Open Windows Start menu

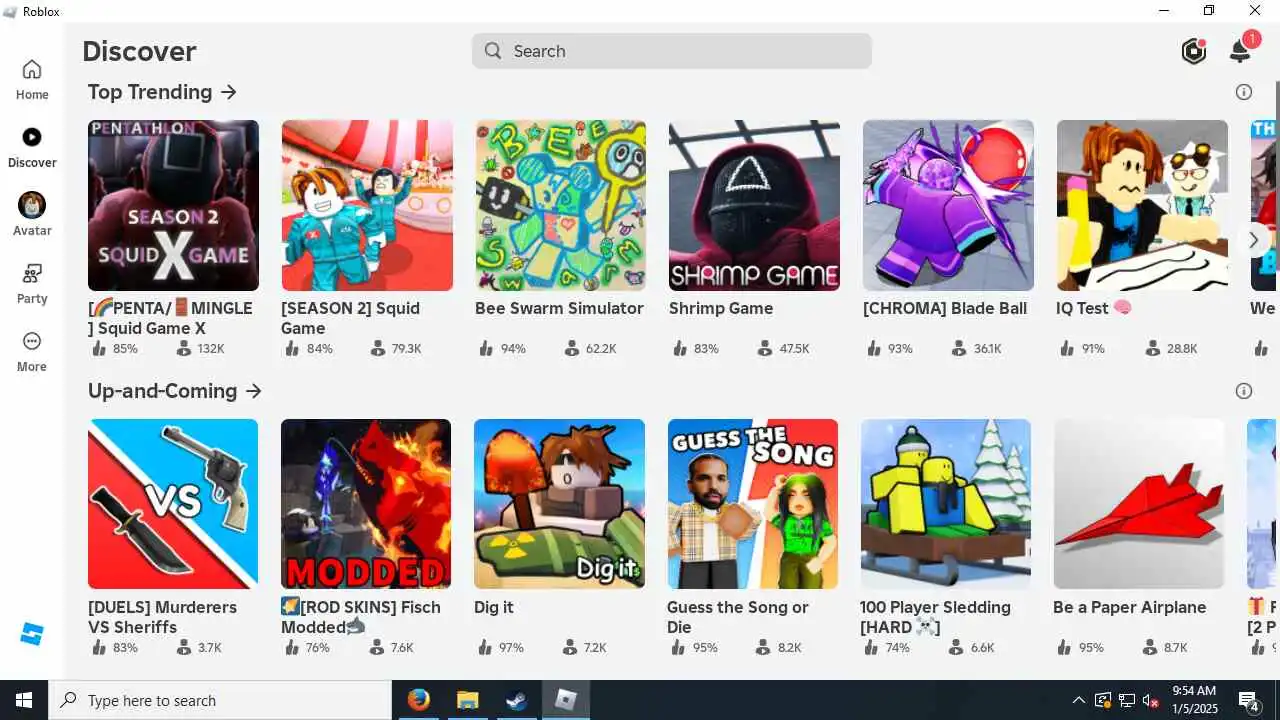24,700
